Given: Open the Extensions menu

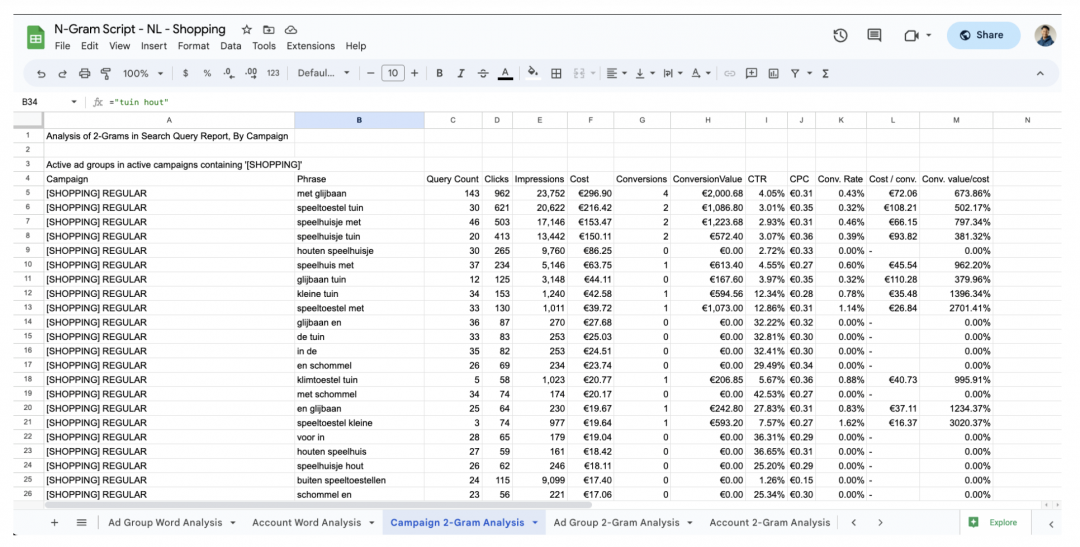Looking at the screenshot, I should (x=311, y=46).
